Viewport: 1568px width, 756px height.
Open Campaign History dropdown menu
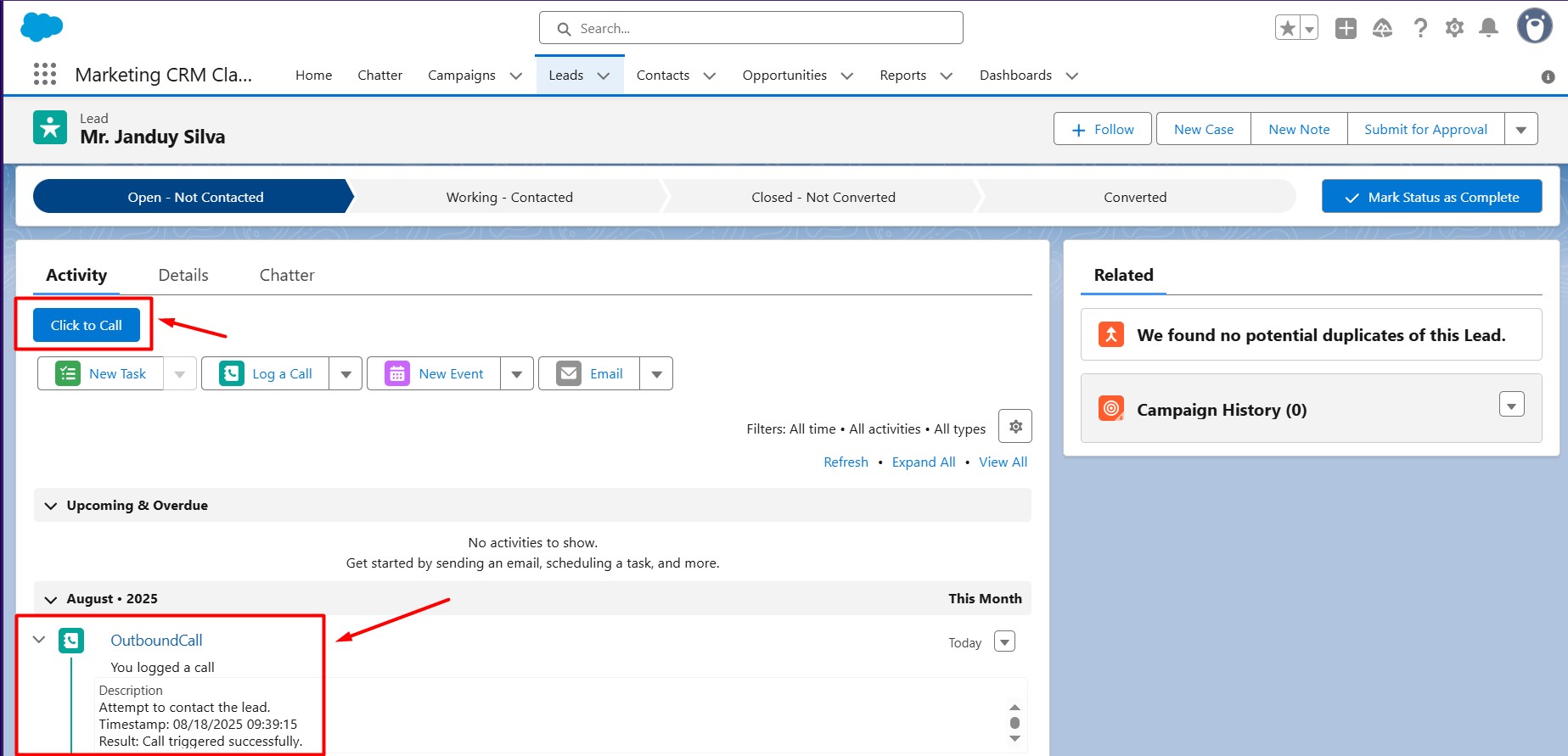click(x=1511, y=405)
